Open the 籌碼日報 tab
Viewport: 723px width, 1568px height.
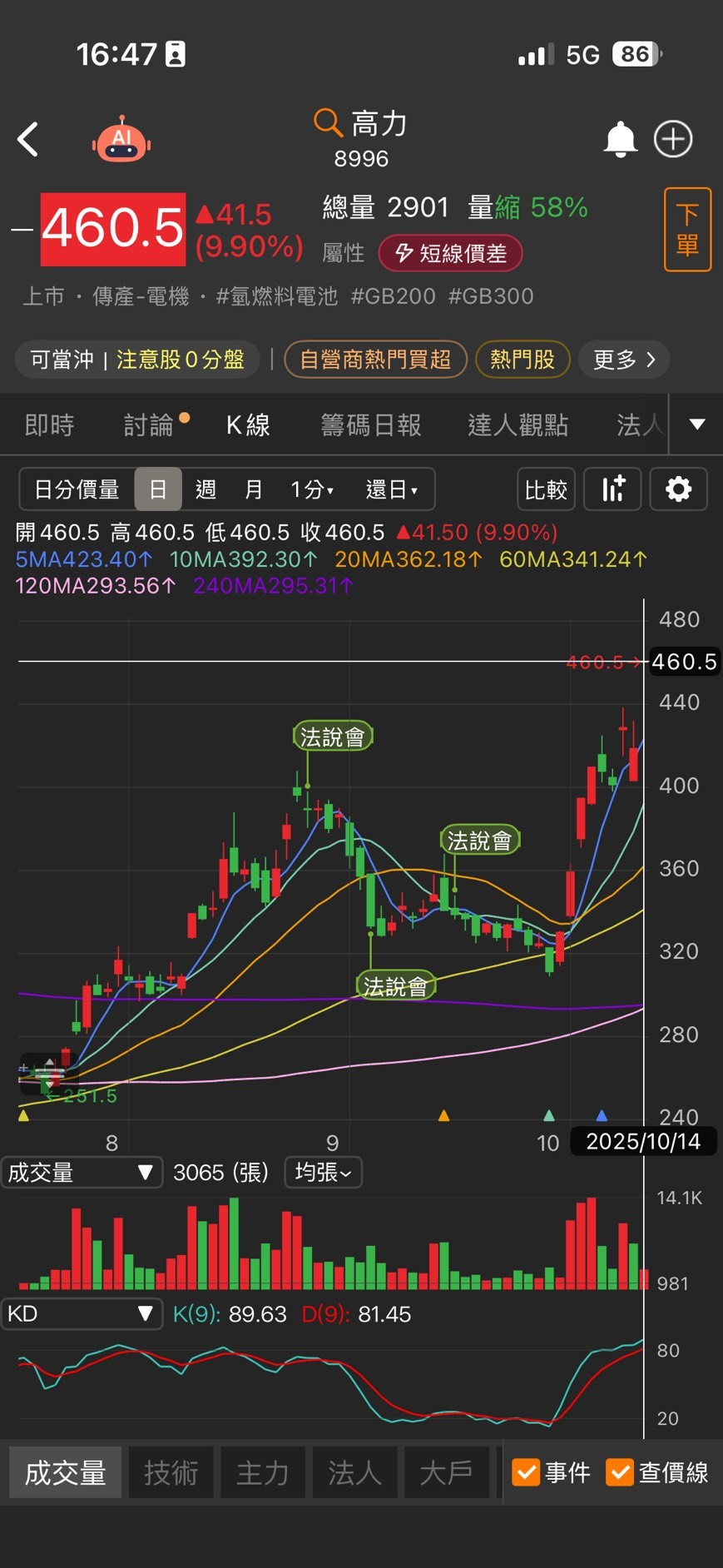[371, 425]
